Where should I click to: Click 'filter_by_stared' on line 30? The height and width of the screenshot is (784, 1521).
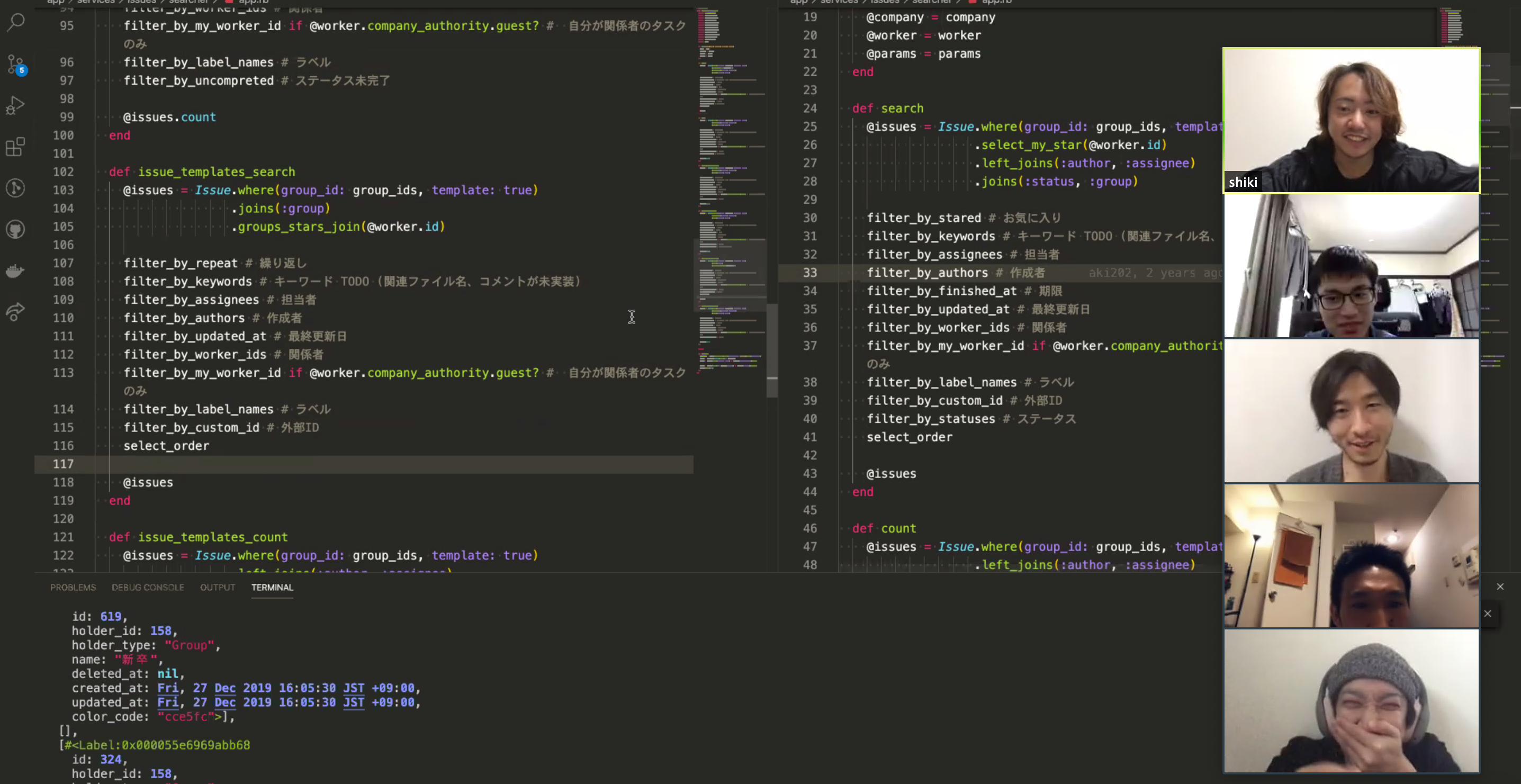click(923, 218)
